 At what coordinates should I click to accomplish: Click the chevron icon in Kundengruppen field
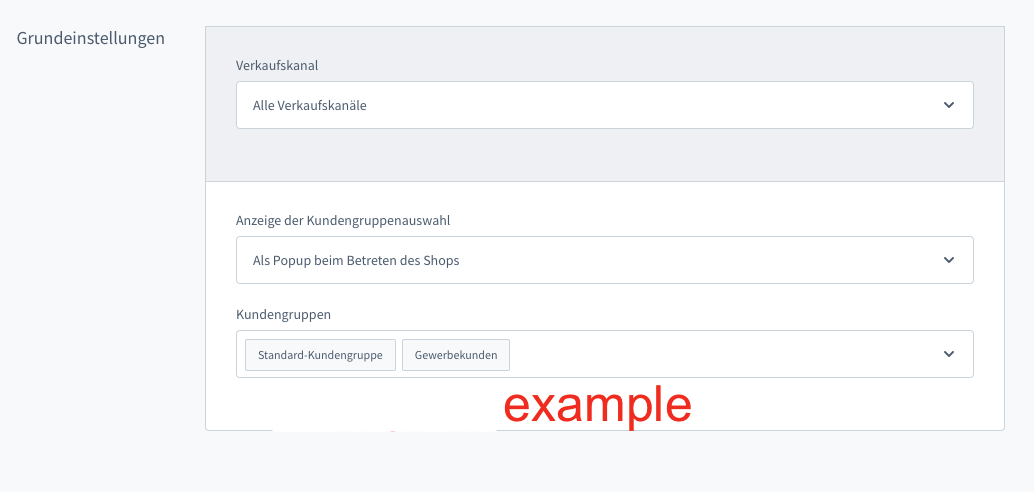tap(949, 354)
